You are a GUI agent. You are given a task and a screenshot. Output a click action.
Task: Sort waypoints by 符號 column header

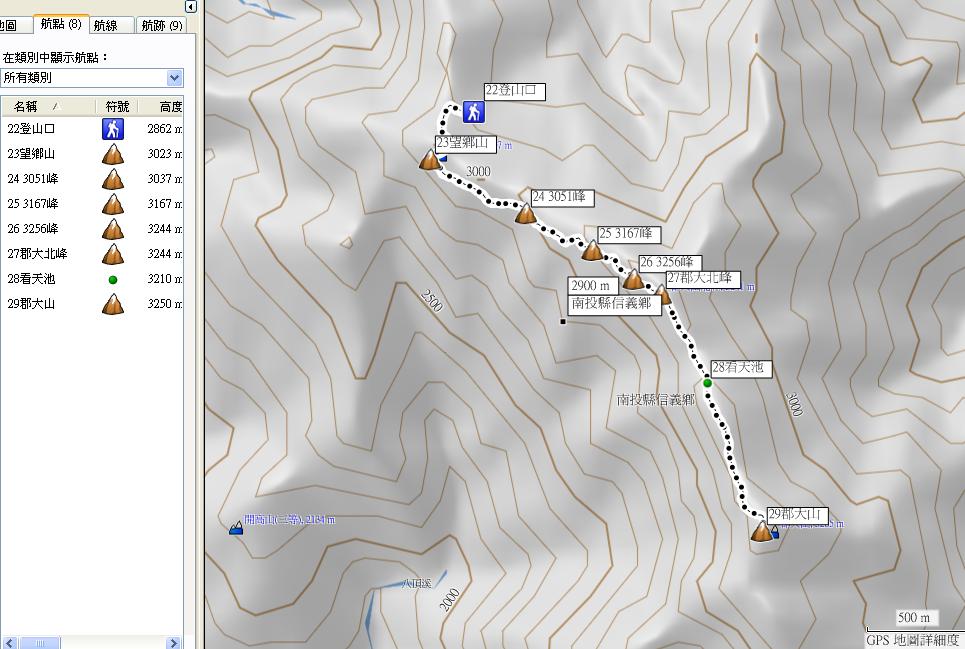tap(116, 106)
